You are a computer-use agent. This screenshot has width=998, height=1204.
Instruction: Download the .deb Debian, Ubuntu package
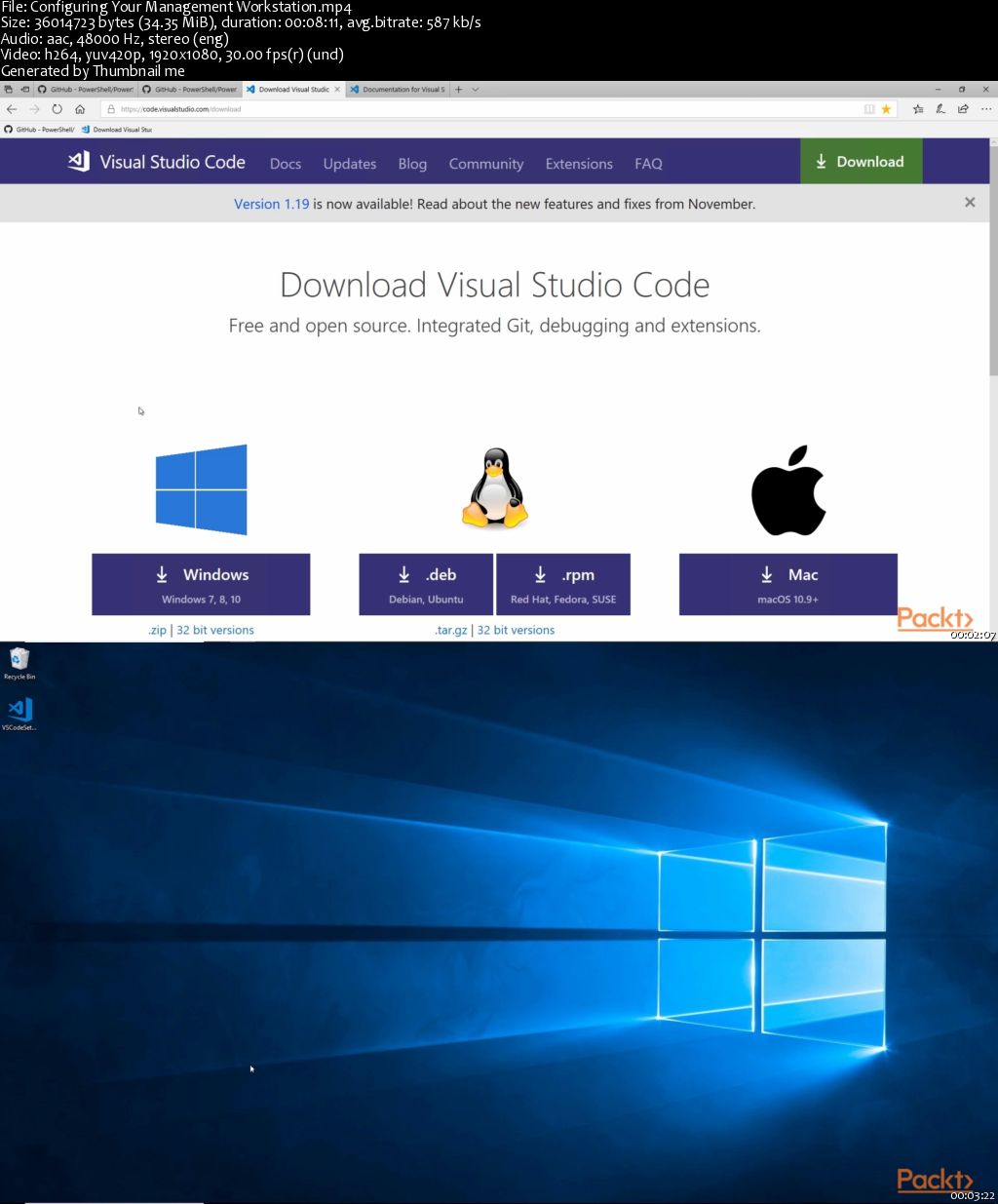click(x=426, y=584)
